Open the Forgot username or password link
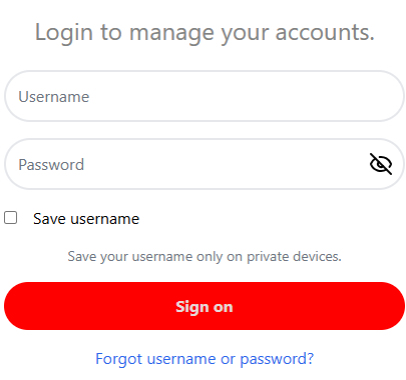 [x=204, y=359]
